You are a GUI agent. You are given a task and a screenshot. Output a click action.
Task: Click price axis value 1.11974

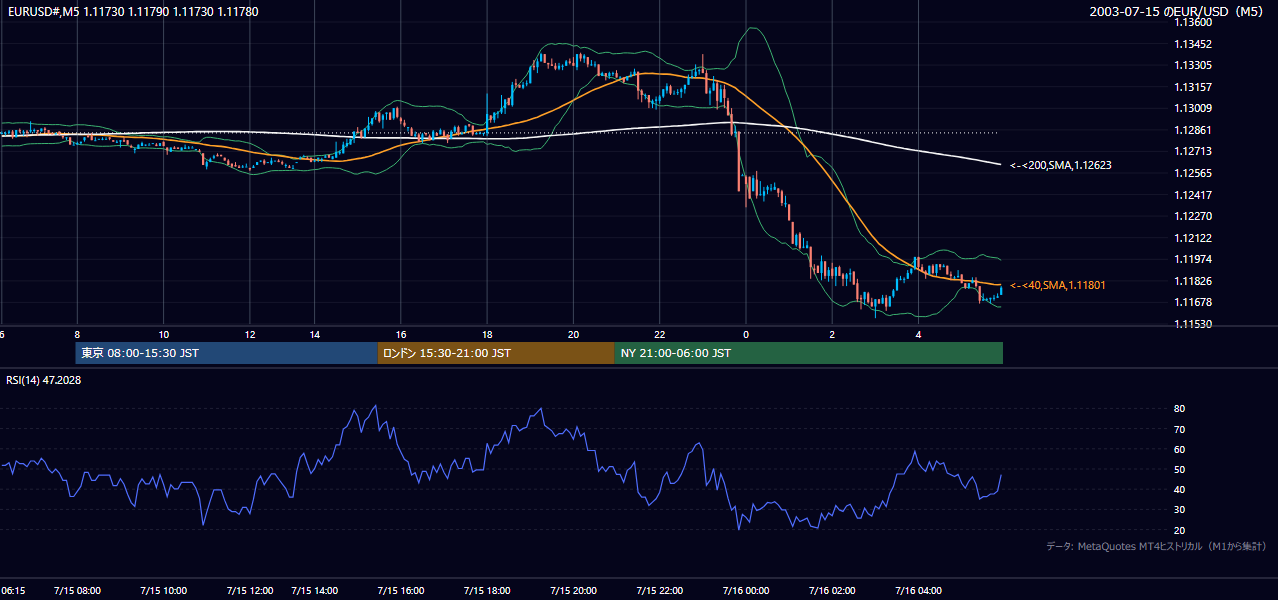tap(1194, 259)
